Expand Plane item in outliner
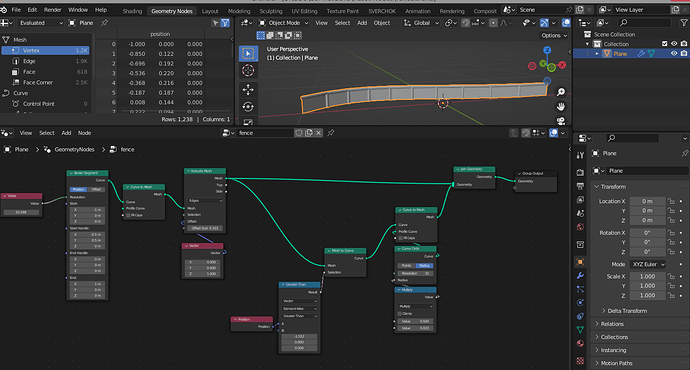This screenshot has height=370, width=690. pyautogui.click(x=597, y=54)
